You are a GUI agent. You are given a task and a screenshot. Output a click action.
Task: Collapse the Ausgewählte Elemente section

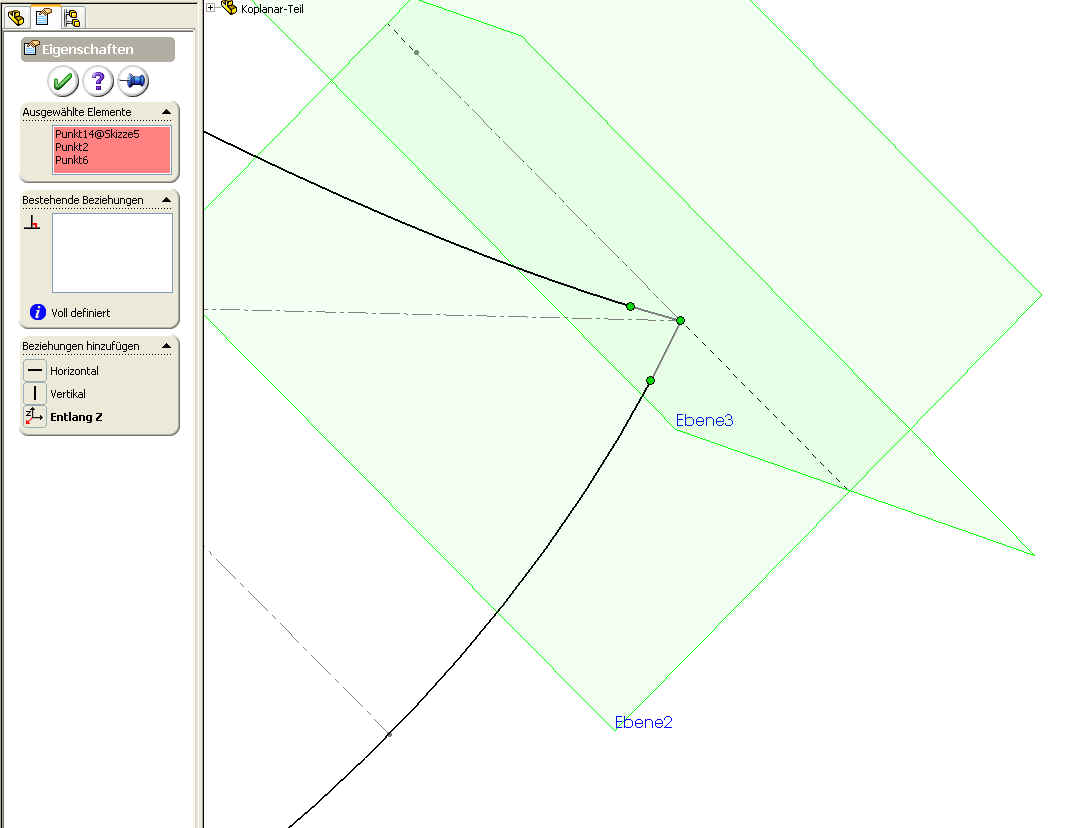[166, 112]
